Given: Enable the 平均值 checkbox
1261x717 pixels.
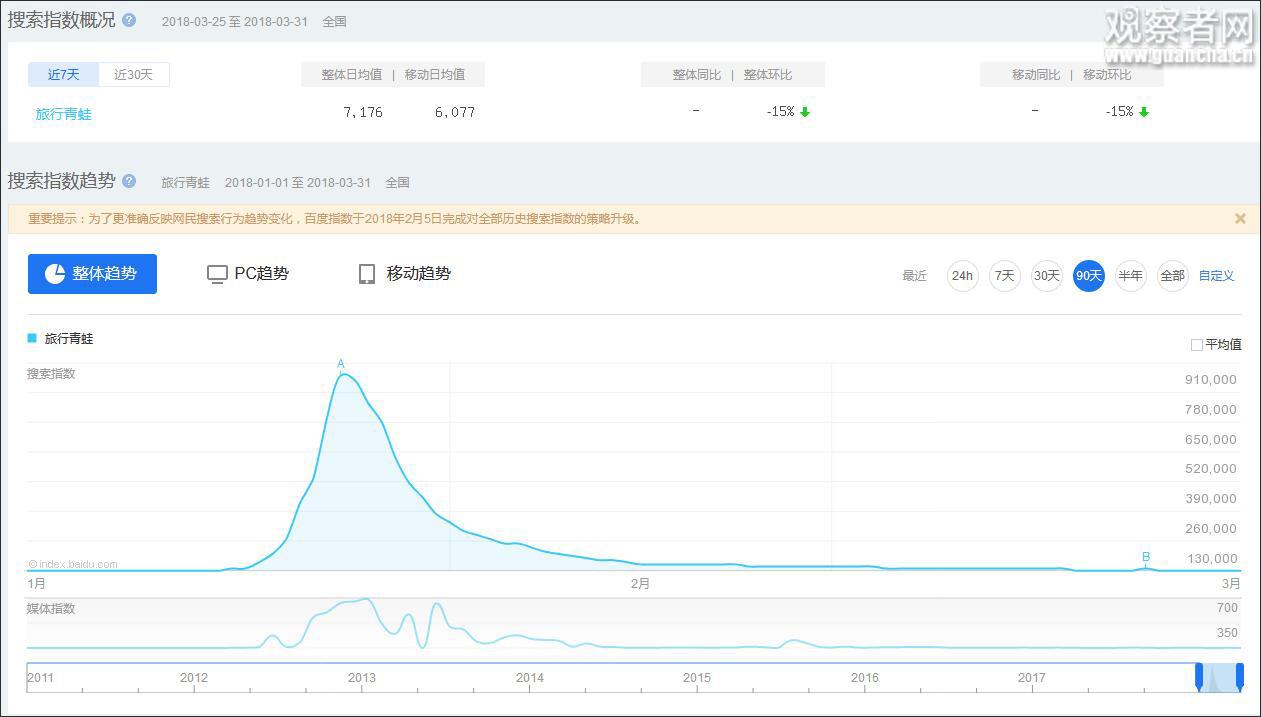Looking at the screenshot, I should coord(1196,345).
